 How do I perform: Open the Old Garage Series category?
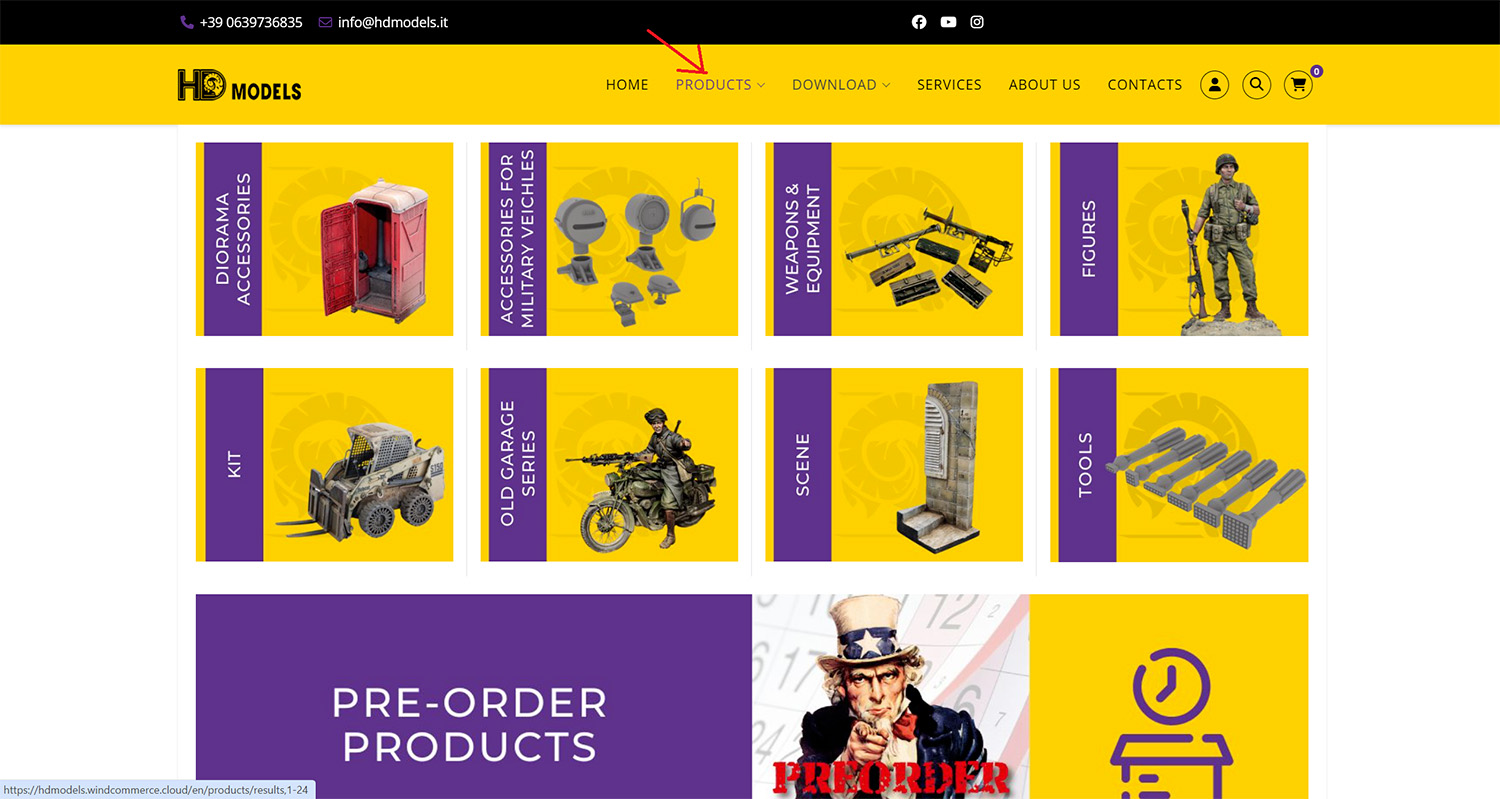pos(609,465)
